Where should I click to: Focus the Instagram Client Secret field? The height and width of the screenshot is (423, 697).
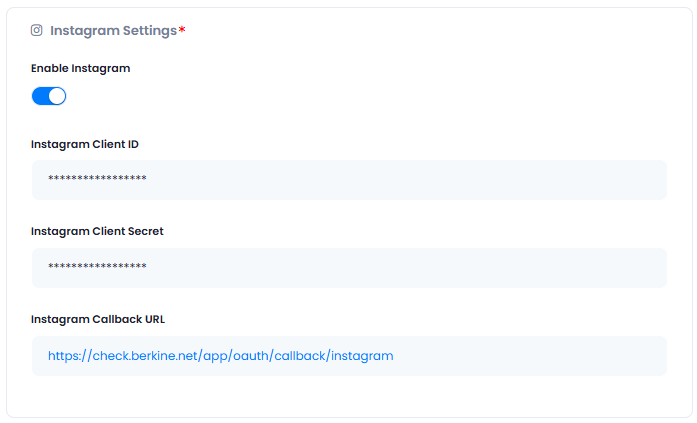point(349,267)
